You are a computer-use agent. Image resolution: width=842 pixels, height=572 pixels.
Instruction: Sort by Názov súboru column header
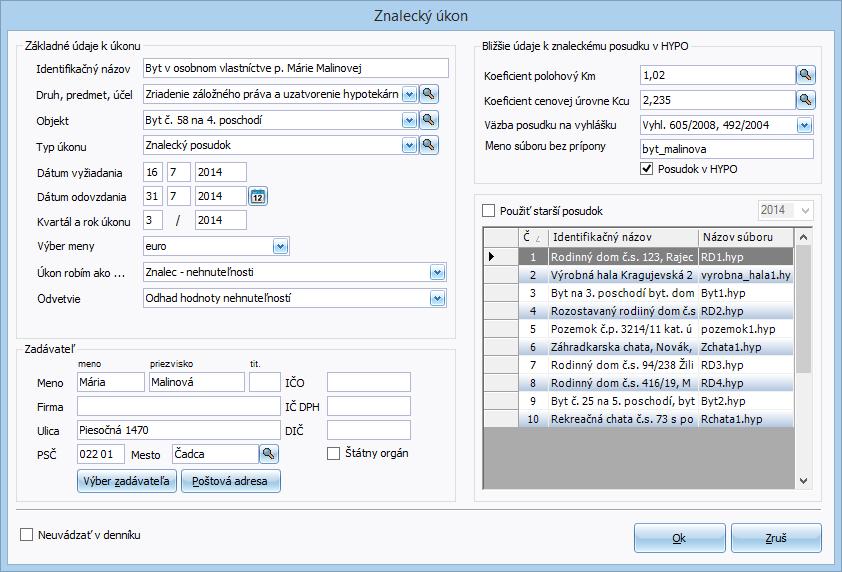tap(746, 237)
